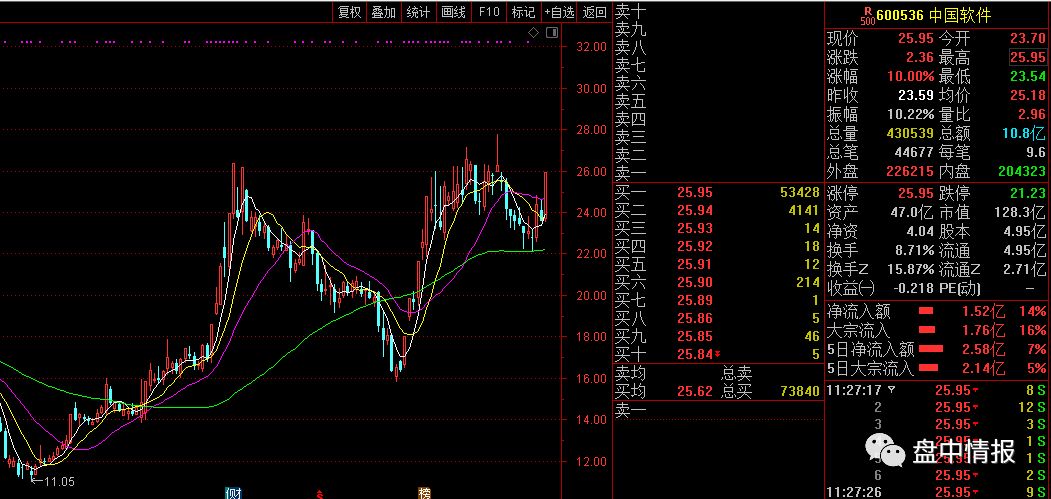Open the 统计 statistics tool
The width and height of the screenshot is (1051, 499).
(418, 12)
